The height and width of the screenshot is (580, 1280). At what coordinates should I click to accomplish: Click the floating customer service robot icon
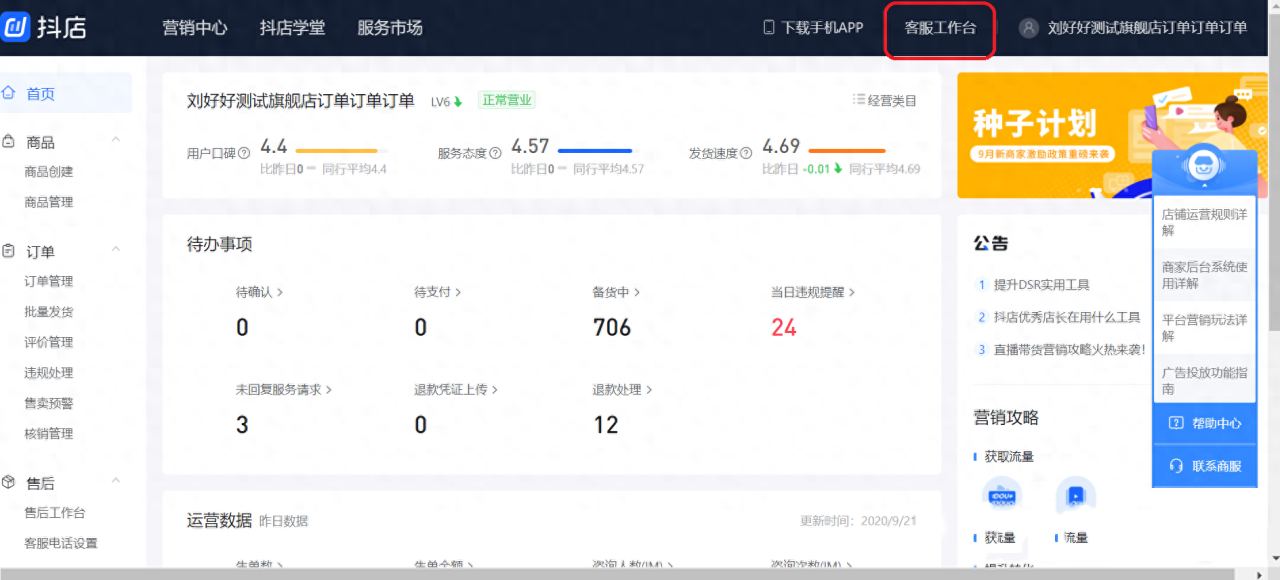1204,166
